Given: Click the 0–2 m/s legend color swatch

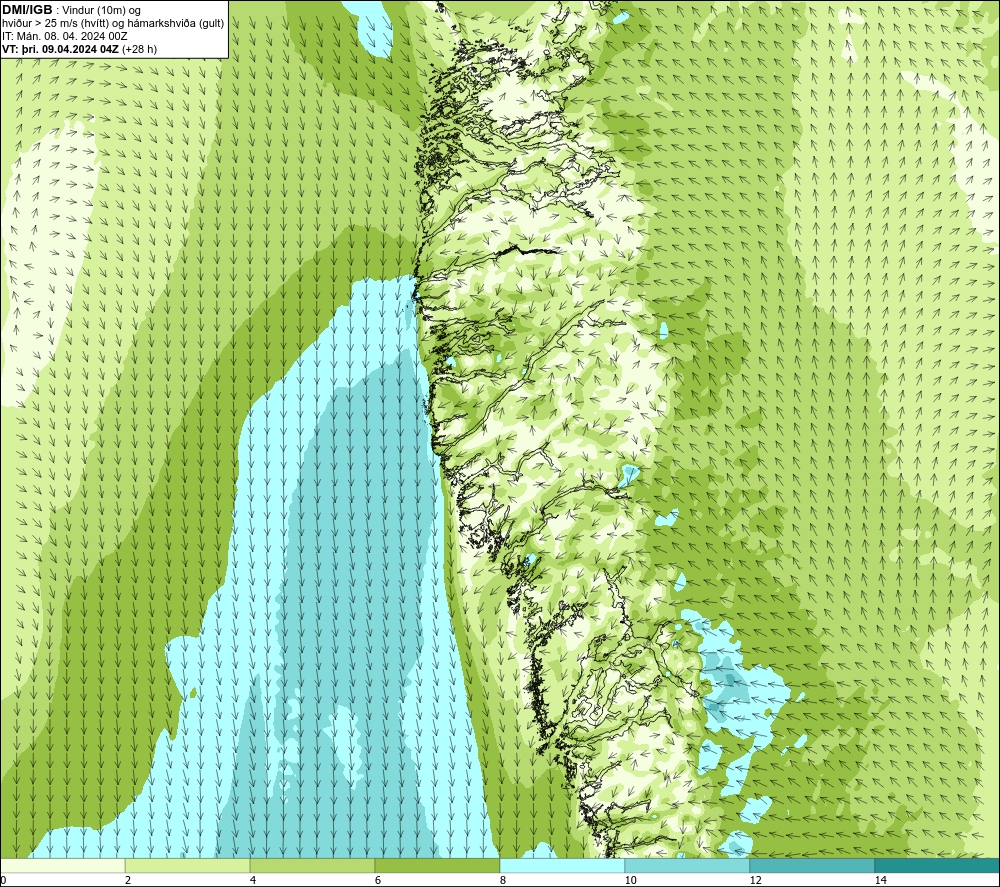Looking at the screenshot, I should point(62,865).
